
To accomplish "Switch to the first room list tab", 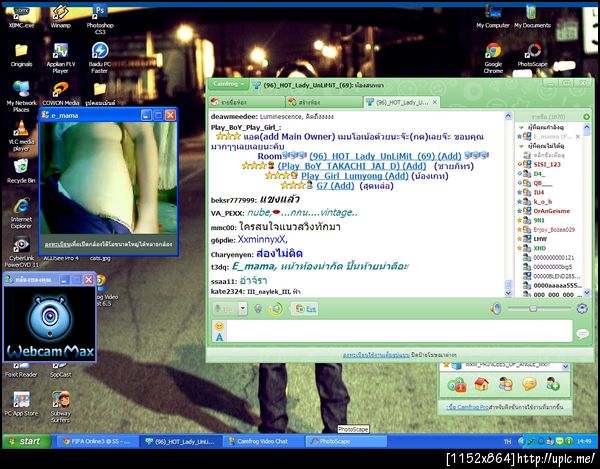I will pyautogui.click(x=246, y=102).
